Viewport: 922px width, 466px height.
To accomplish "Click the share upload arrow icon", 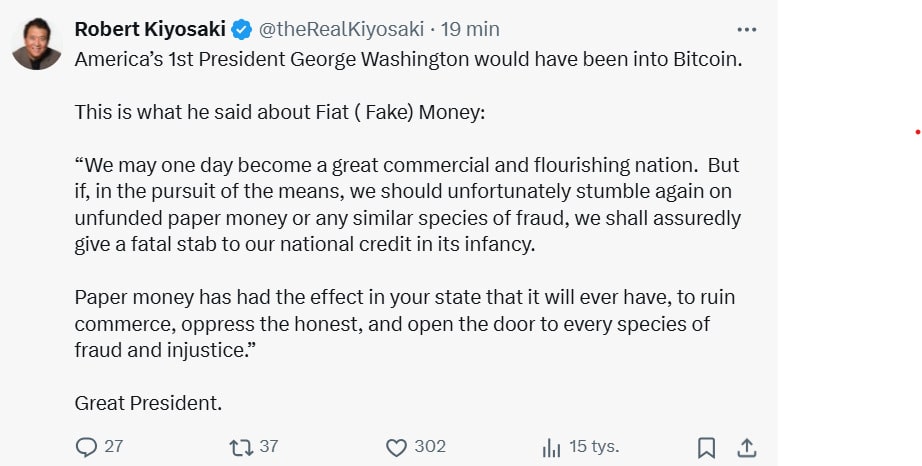I will pos(746,447).
